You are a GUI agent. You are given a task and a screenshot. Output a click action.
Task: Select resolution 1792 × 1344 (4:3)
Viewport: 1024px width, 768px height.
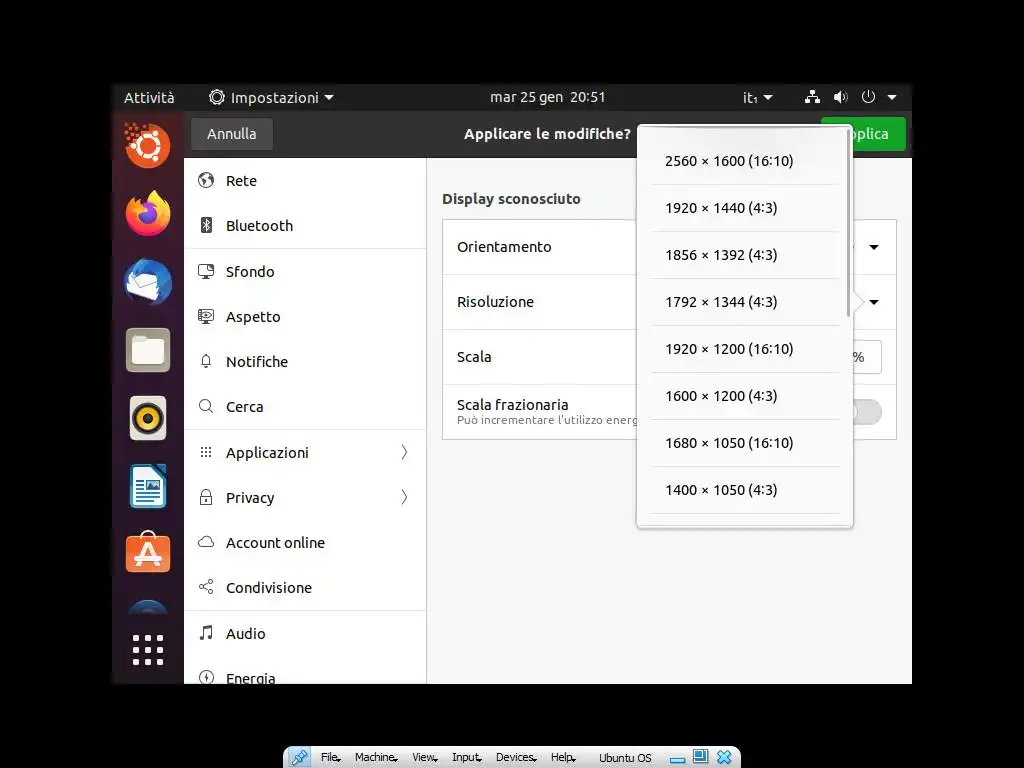pos(745,302)
